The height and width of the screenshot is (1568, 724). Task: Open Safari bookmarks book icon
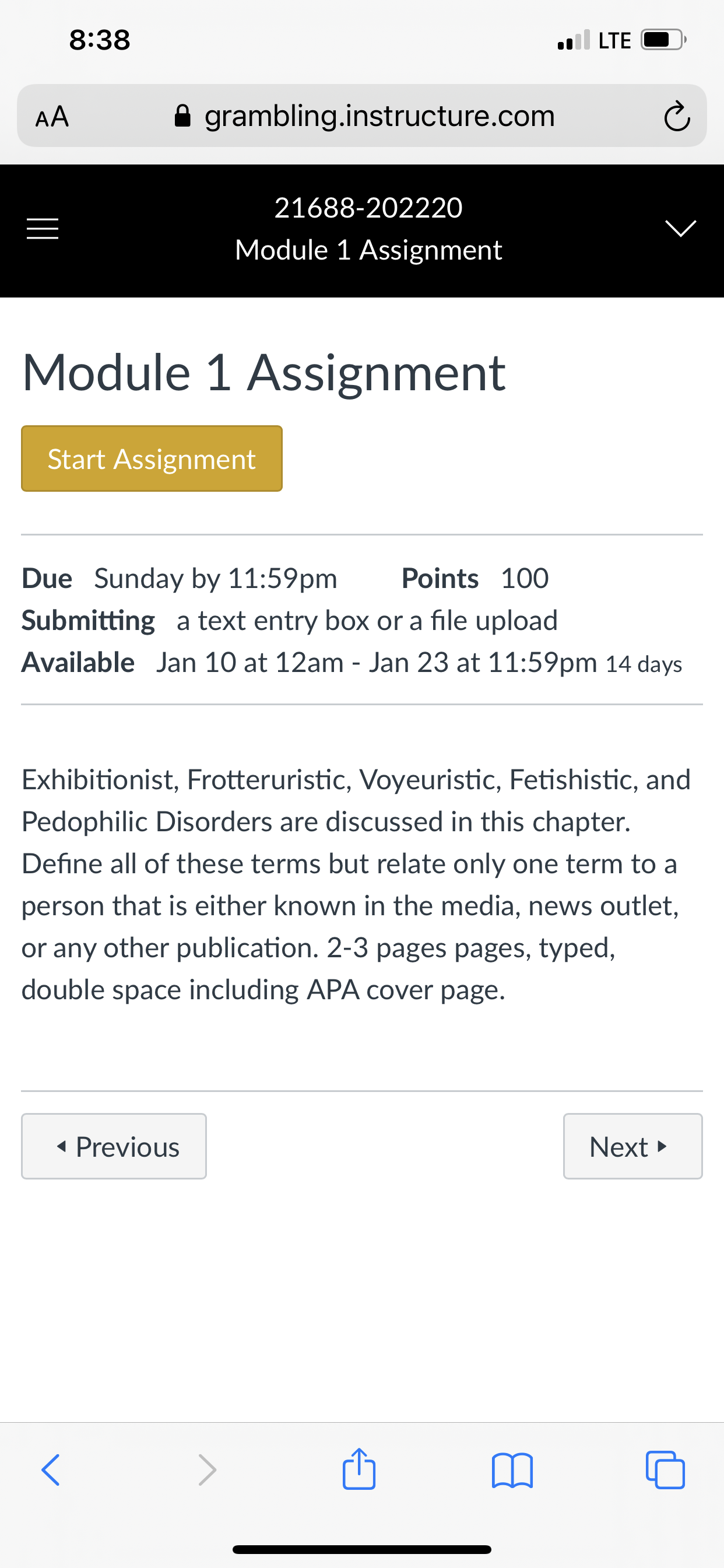click(x=512, y=1470)
